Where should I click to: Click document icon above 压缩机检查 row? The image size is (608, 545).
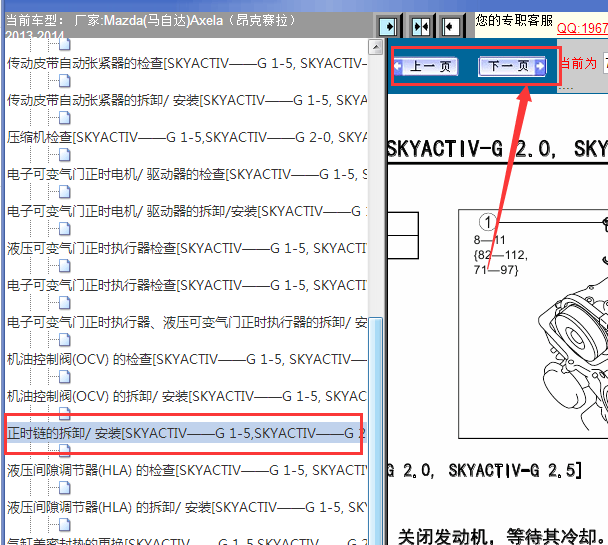tap(64, 117)
